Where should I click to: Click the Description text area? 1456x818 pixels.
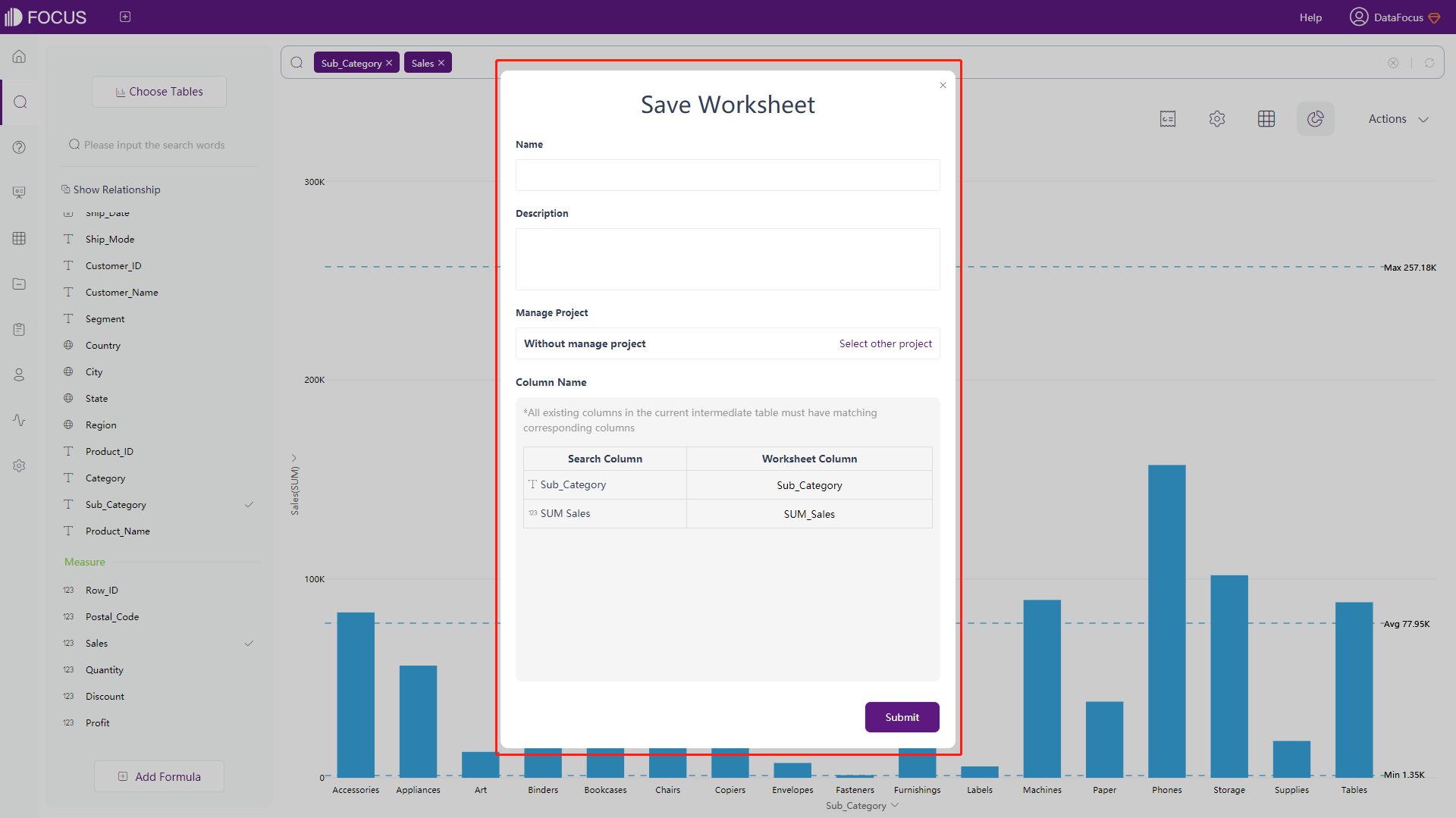click(x=728, y=259)
